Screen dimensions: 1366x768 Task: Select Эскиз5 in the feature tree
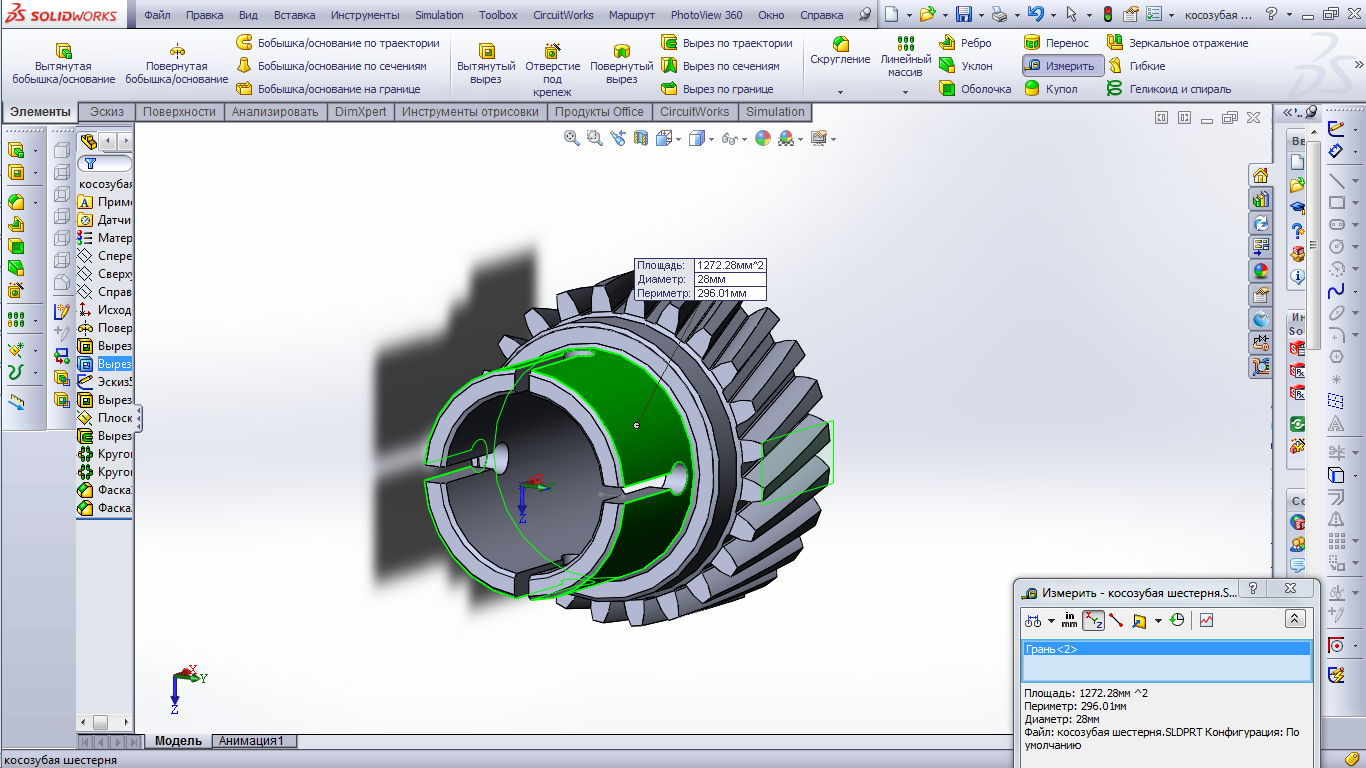point(106,382)
